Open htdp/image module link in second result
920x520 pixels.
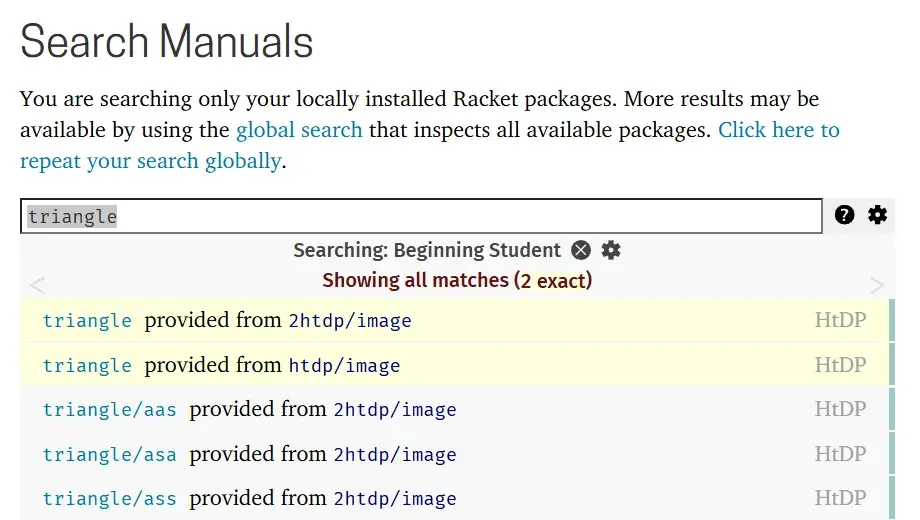344,366
